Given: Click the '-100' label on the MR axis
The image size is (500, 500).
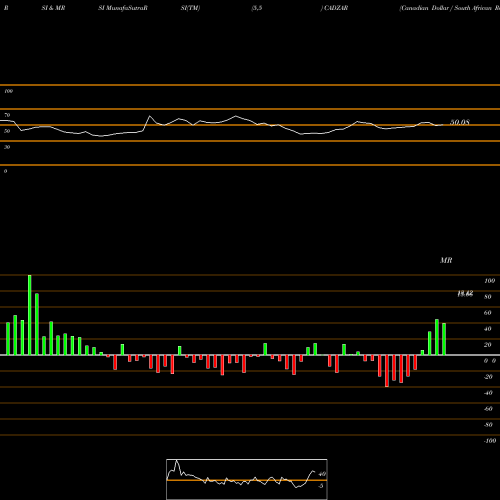Looking at the screenshot, I should click(489, 441).
